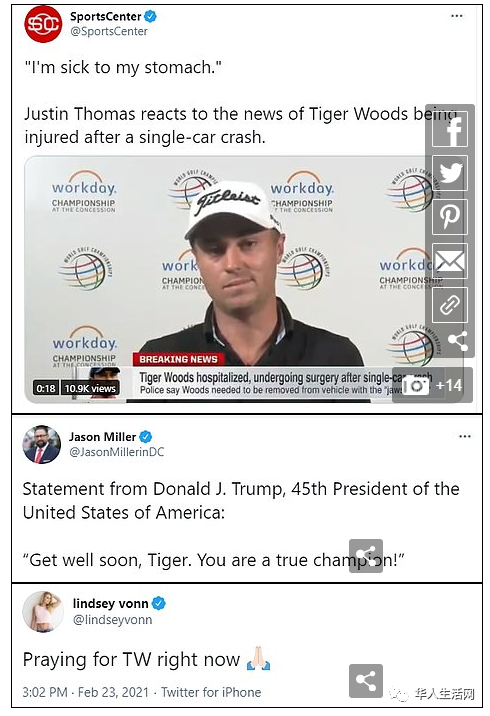Screen dimensions: 490x716
Task: Copy link with chain icon
Action: (450, 305)
